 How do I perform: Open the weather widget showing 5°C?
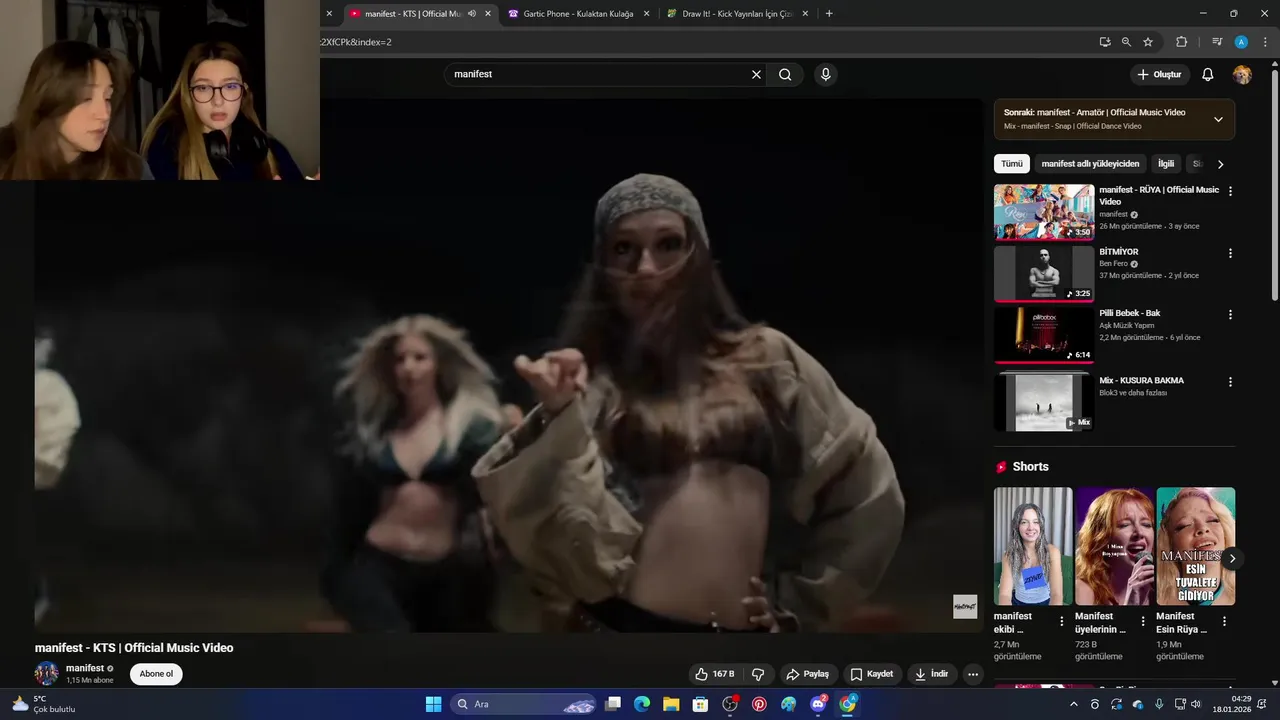pos(42,704)
